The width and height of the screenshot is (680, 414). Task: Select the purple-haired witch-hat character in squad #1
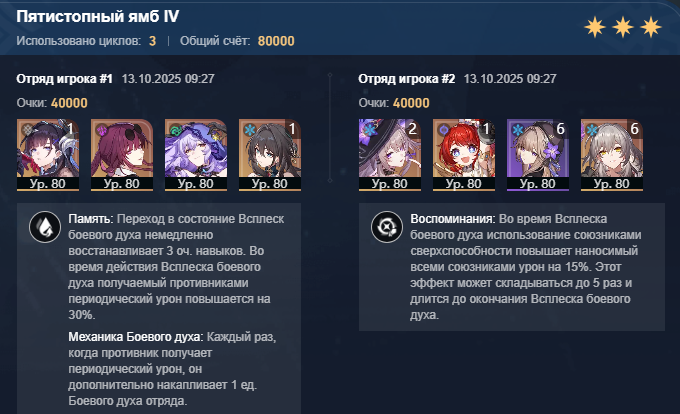(196, 155)
